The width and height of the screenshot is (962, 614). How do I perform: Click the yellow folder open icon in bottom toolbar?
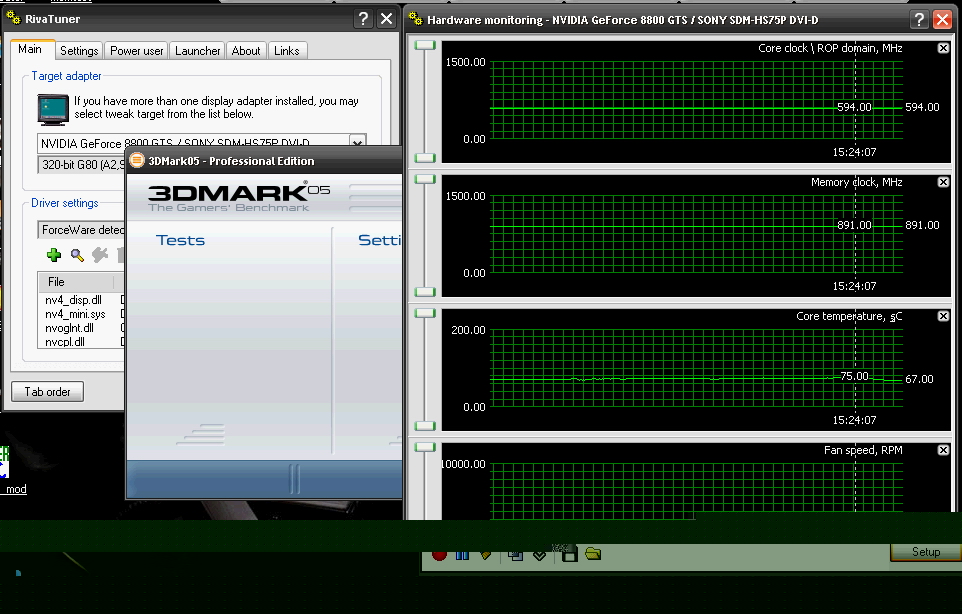point(593,554)
